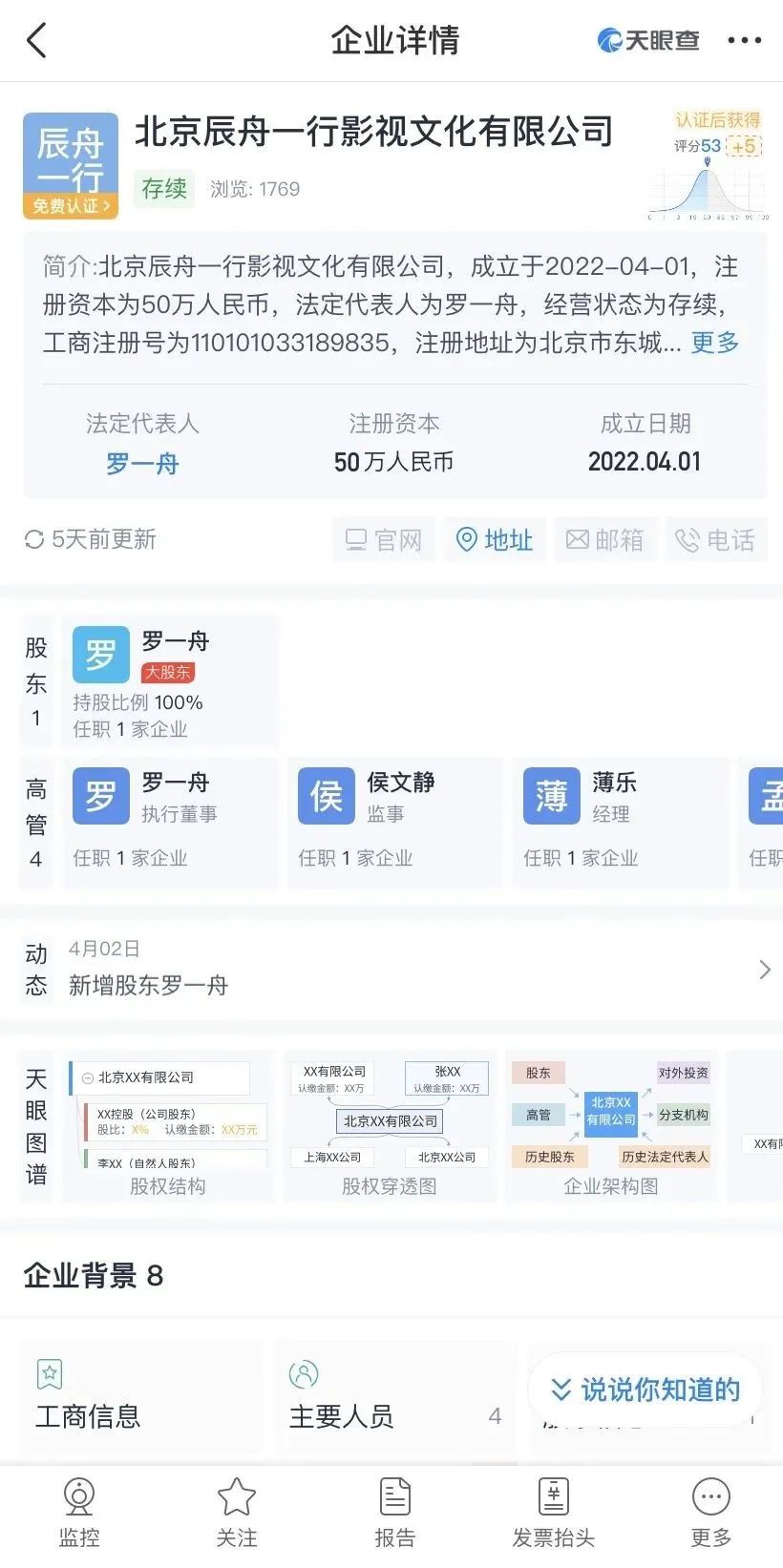This screenshot has width=783, height=1568.
Task: Tap the back arrow icon
Action: (x=36, y=41)
